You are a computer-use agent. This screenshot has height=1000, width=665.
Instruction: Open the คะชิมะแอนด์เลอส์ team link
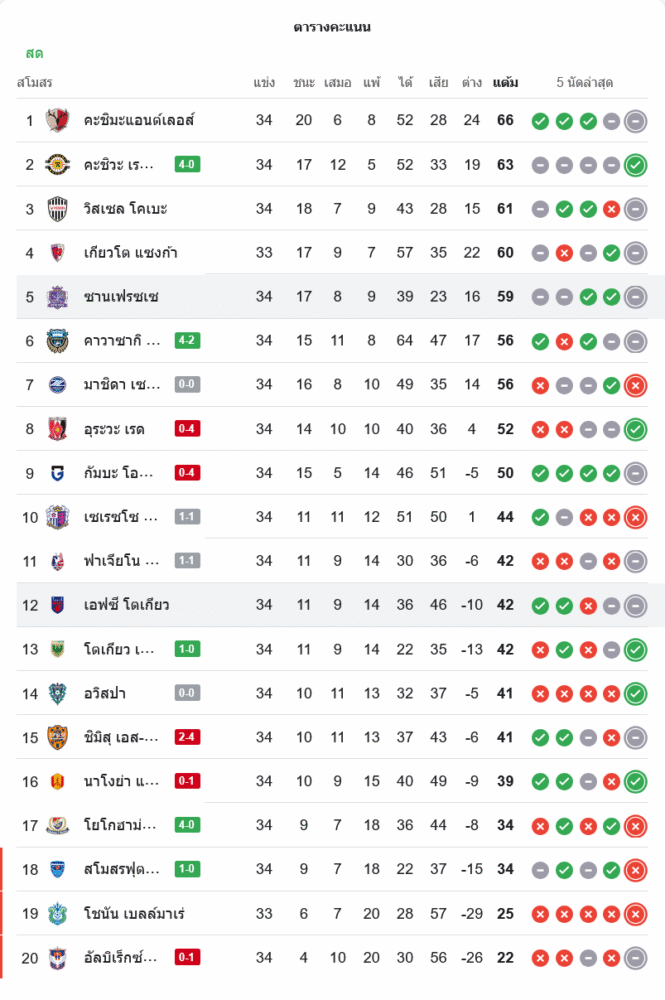coord(139,121)
